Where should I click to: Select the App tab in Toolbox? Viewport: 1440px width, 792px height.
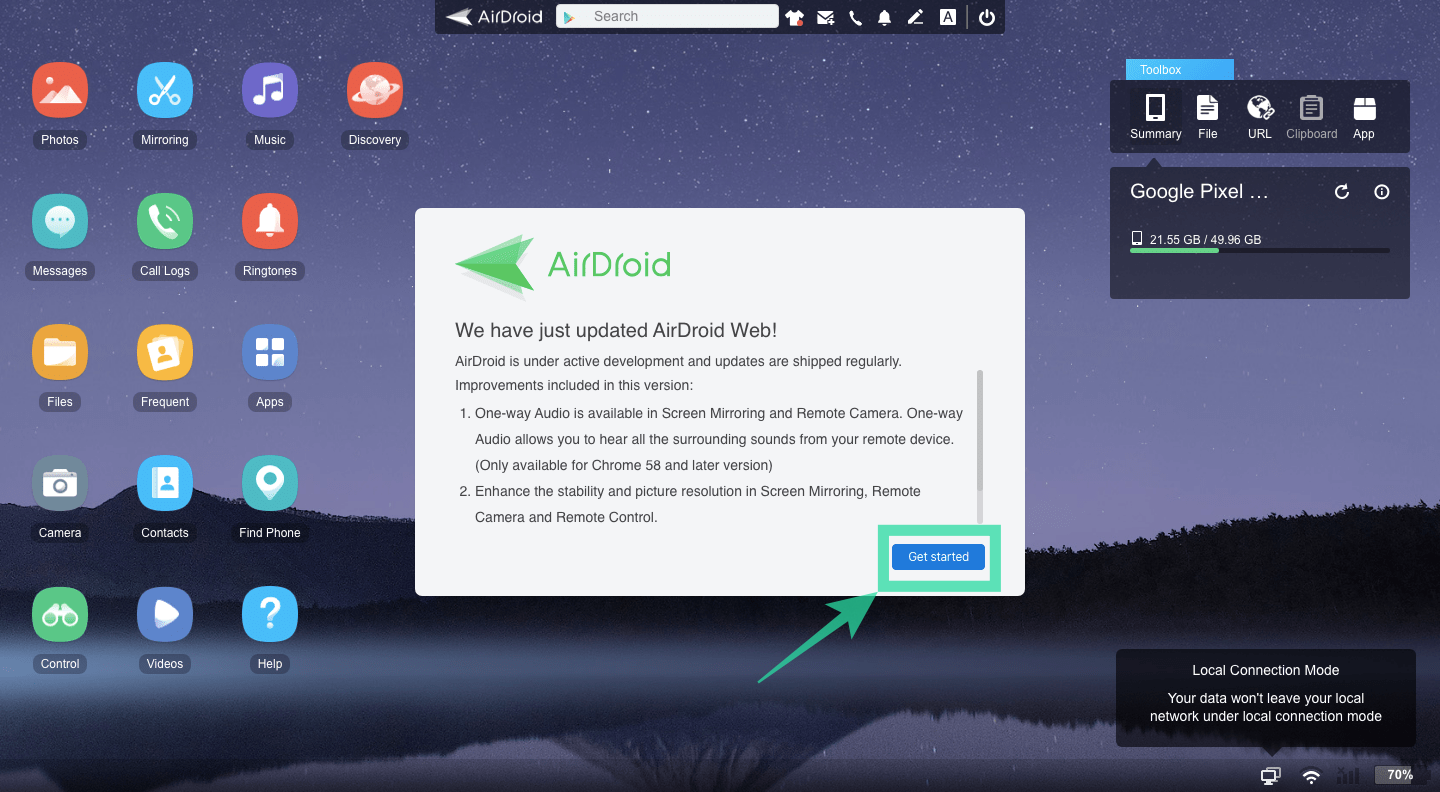[1364, 117]
